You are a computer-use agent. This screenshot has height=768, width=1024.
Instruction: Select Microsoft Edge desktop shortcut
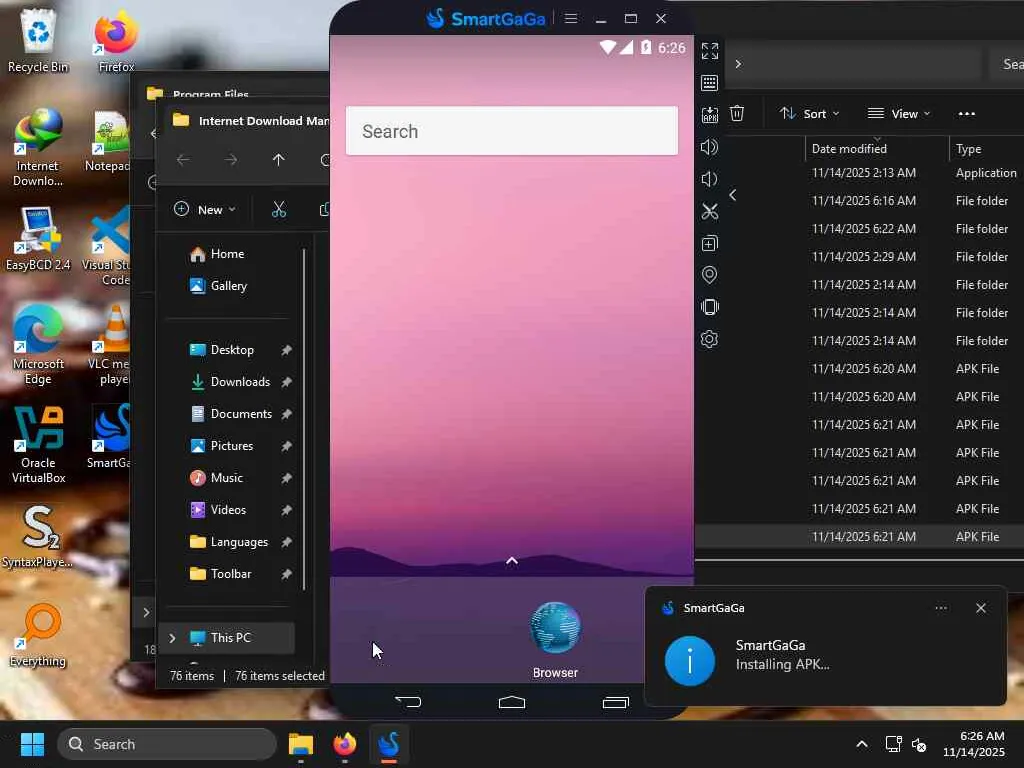tap(38, 345)
